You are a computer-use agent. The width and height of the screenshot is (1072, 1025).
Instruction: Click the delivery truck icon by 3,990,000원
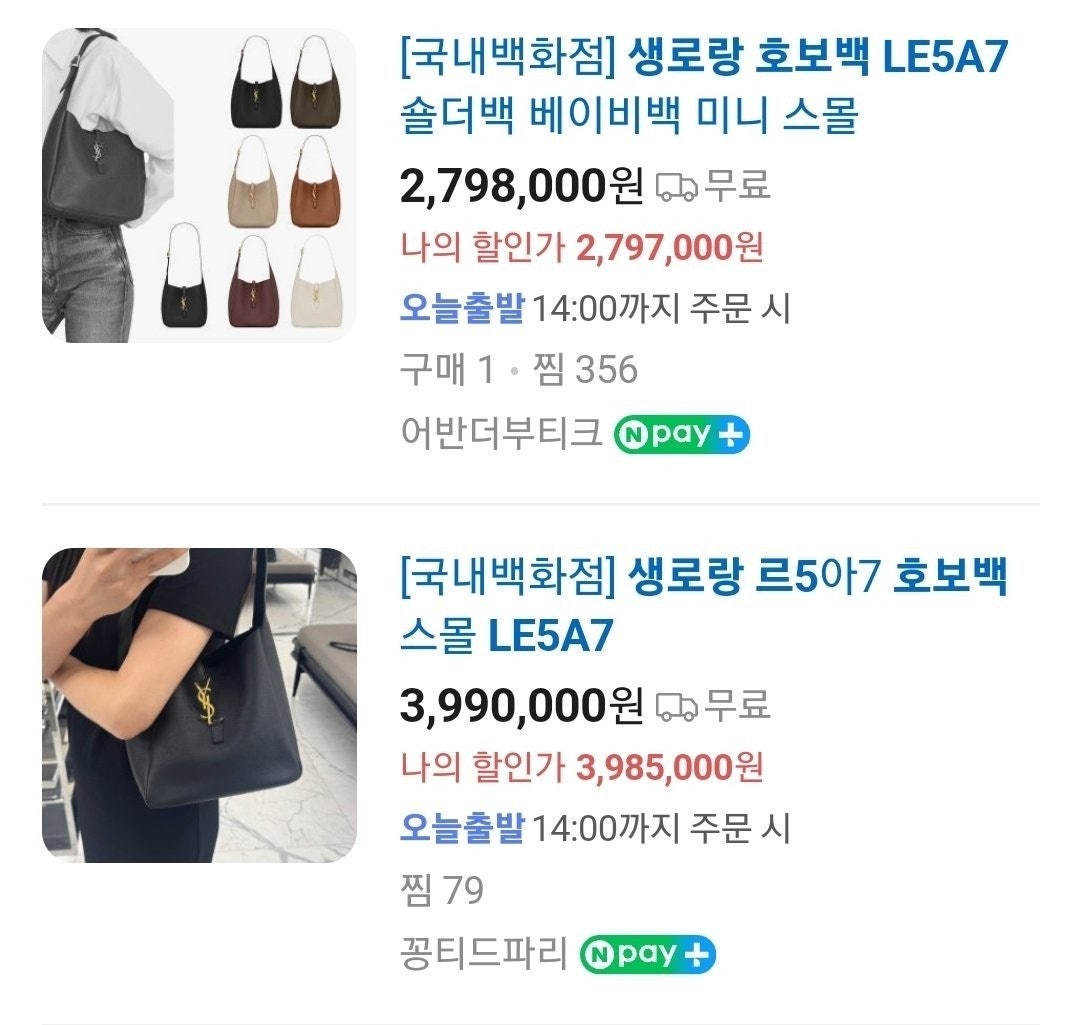point(677,706)
